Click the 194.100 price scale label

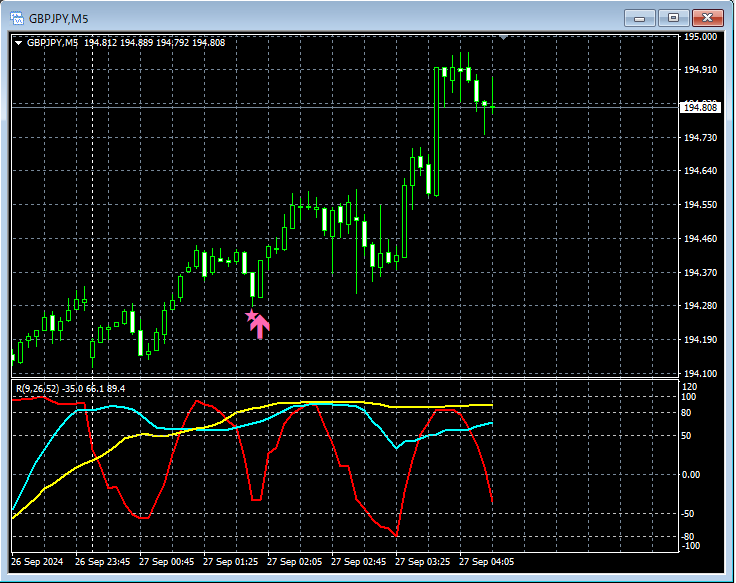coord(700,373)
